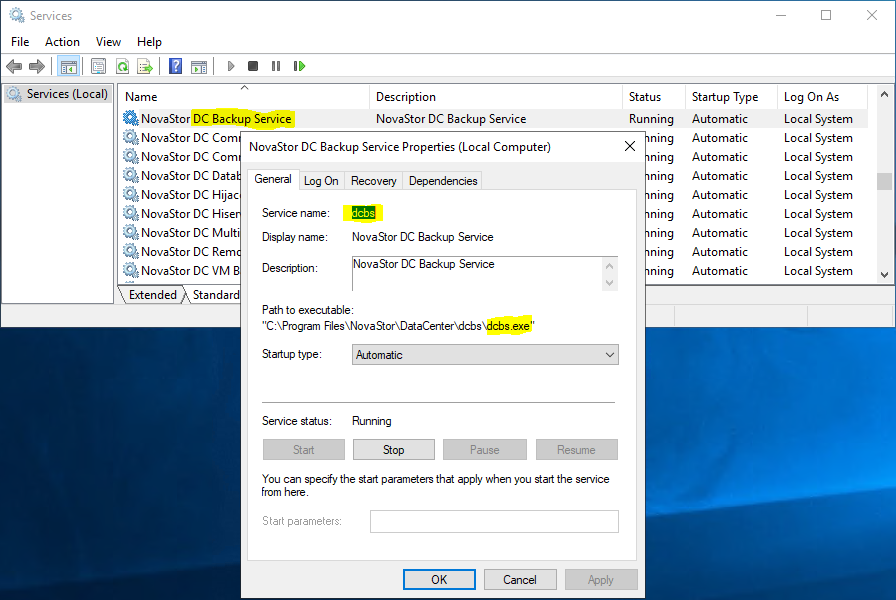
Task: Click the gear icon beside NovaStor DC Multi row
Action: pos(131,232)
